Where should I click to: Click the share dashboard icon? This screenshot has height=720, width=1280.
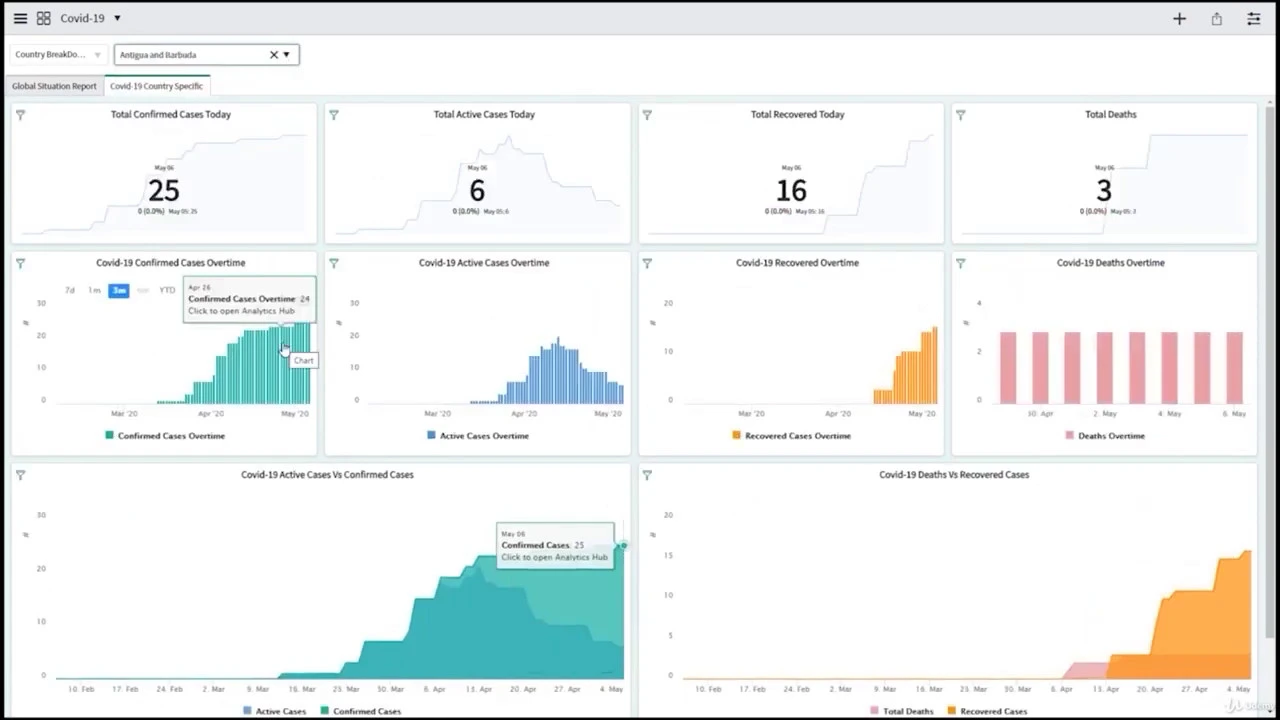click(x=1216, y=18)
